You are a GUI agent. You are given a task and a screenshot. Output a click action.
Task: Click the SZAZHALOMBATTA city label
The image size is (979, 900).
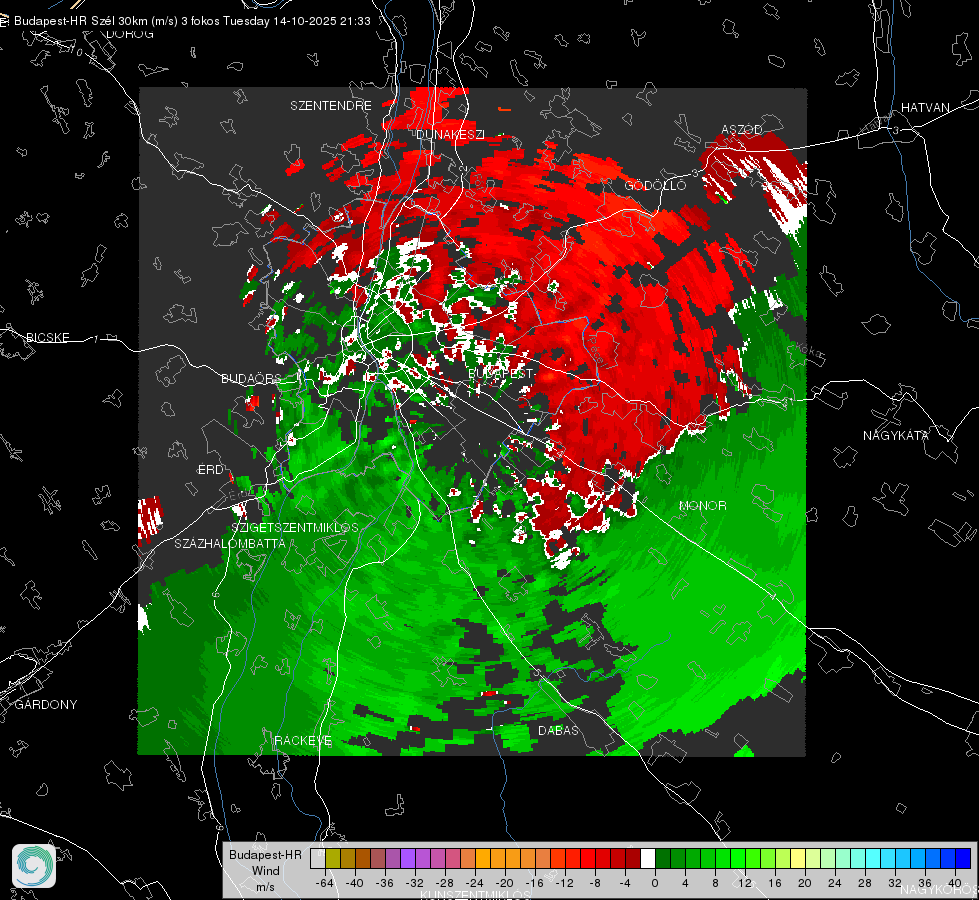click(230, 543)
